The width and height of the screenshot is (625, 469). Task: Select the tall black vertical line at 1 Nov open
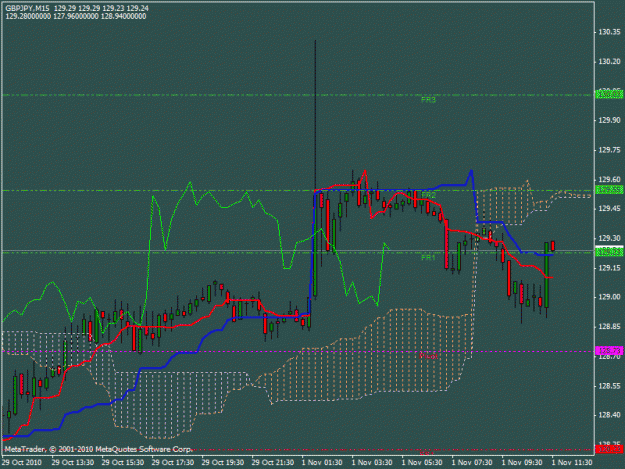[x=315, y=116]
